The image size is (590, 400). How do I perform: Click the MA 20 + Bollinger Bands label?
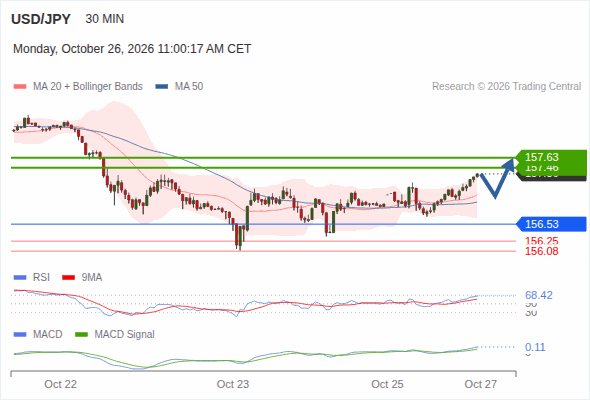point(88,87)
